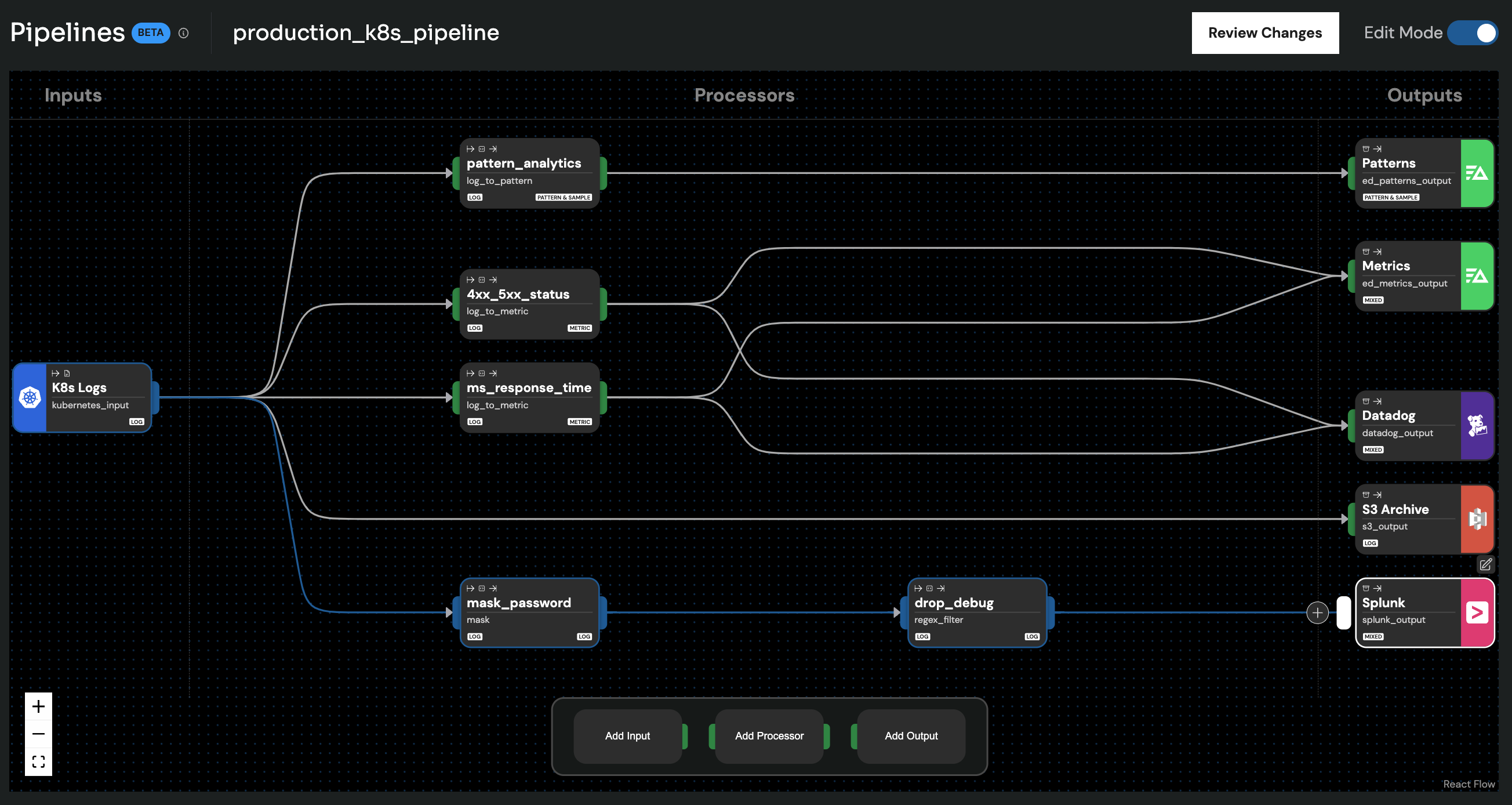
Task: Click Add Processor in the bottom toolbar
Action: (x=769, y=736)
